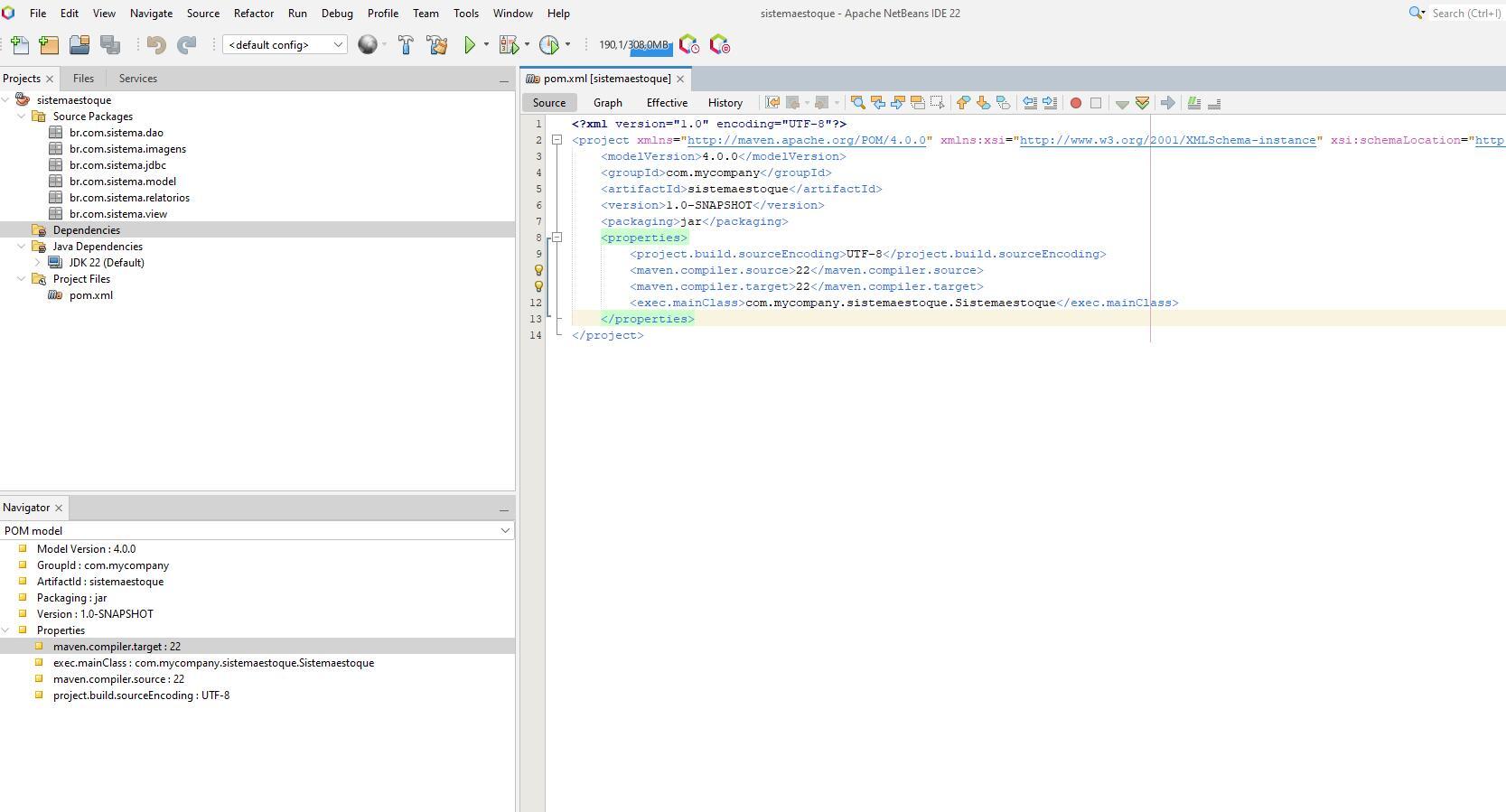The width and height of the screenshot is (1506, 812).
Task: Open the maven.apache.org POM link
Action: [x=807, y=140]
